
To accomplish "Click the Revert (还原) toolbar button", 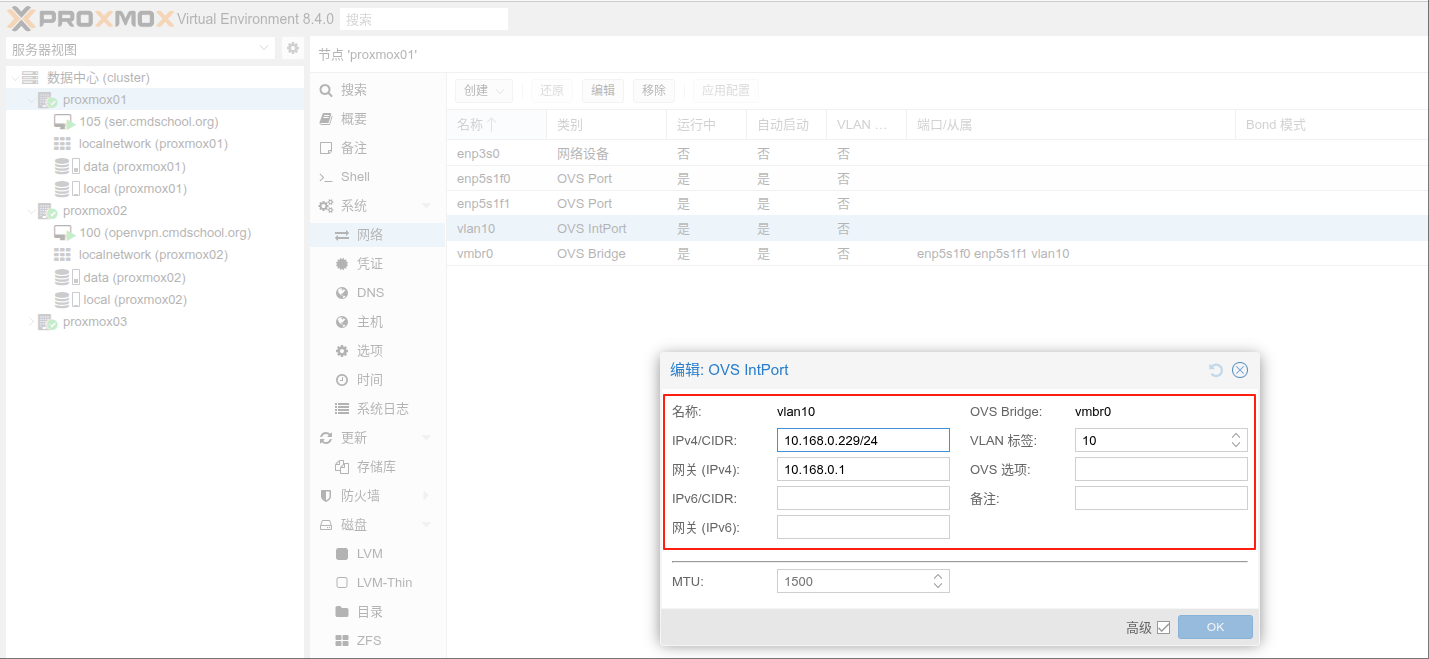I will point(552,90).
